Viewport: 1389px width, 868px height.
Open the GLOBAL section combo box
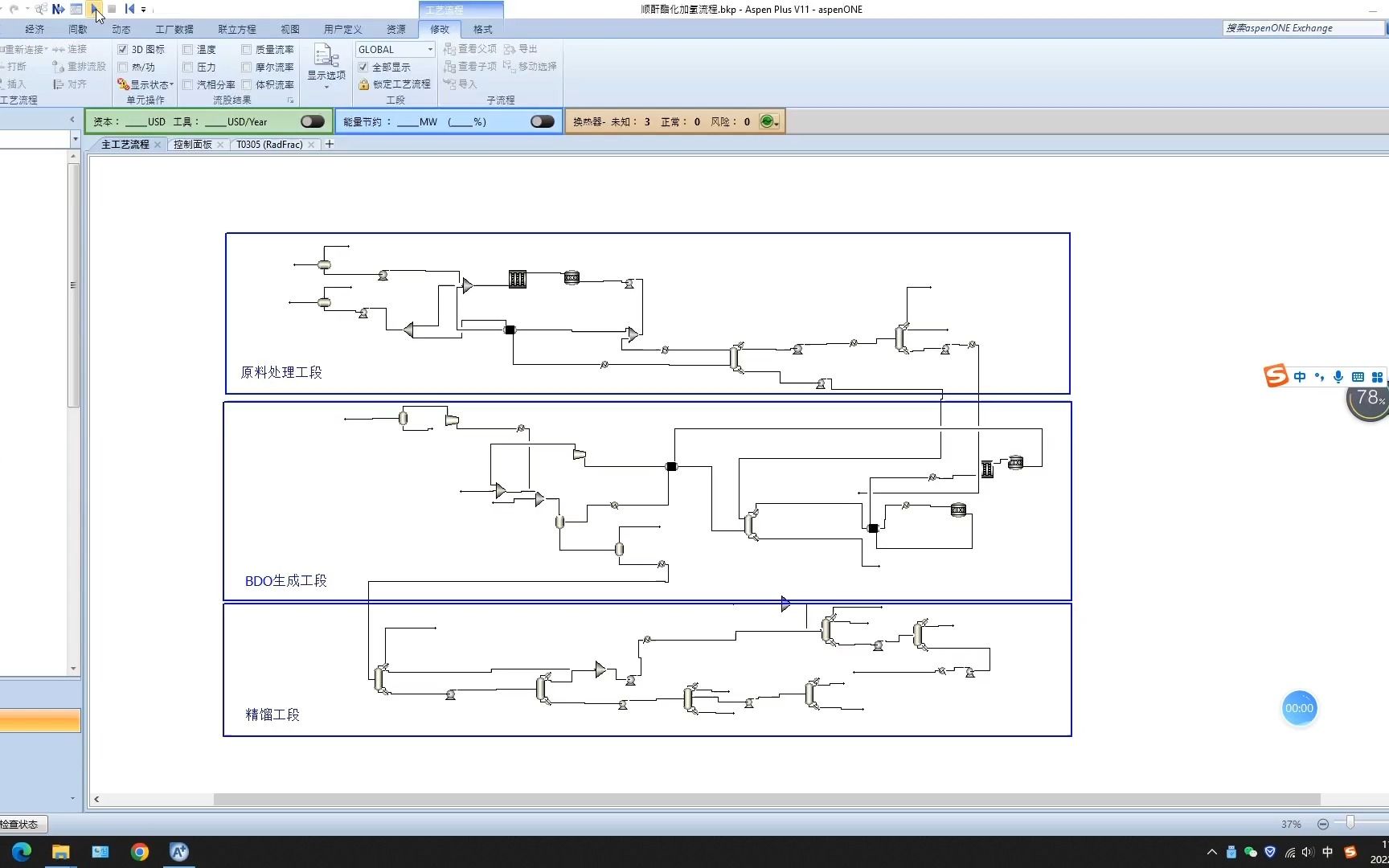[395, 50]
